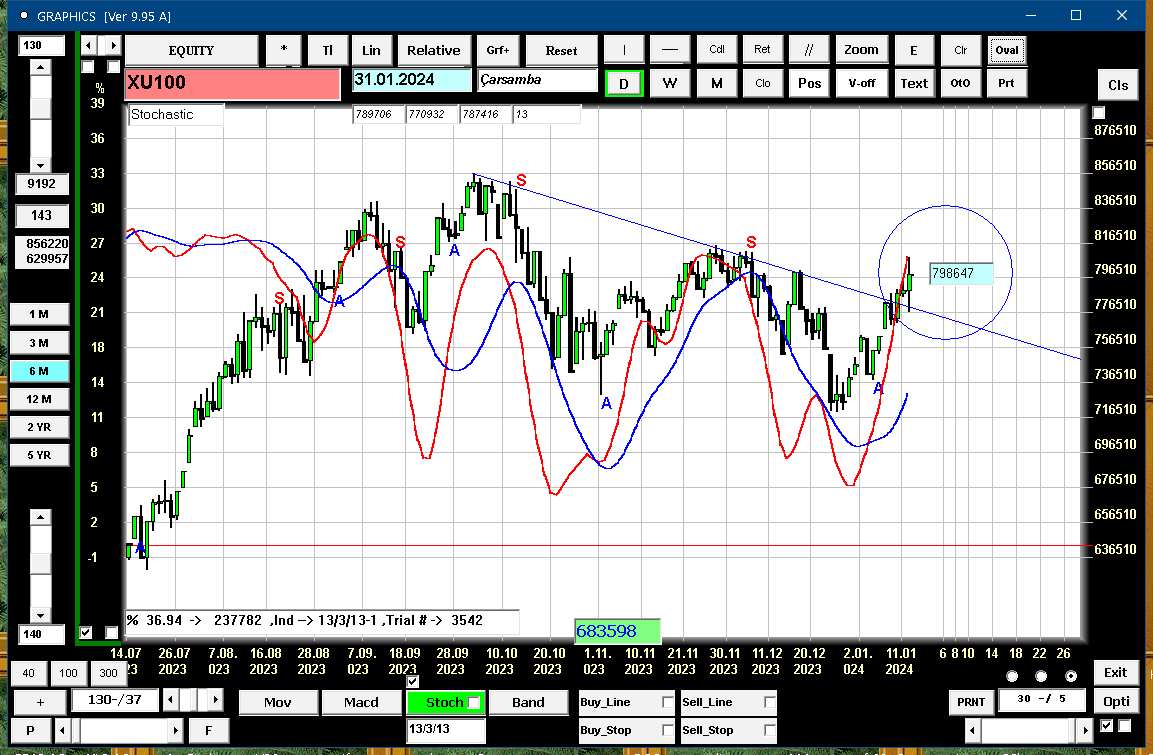Enable the Buy_Line checkbox
This screenshot has width=1153, height=755.
(x=668, y=702)
